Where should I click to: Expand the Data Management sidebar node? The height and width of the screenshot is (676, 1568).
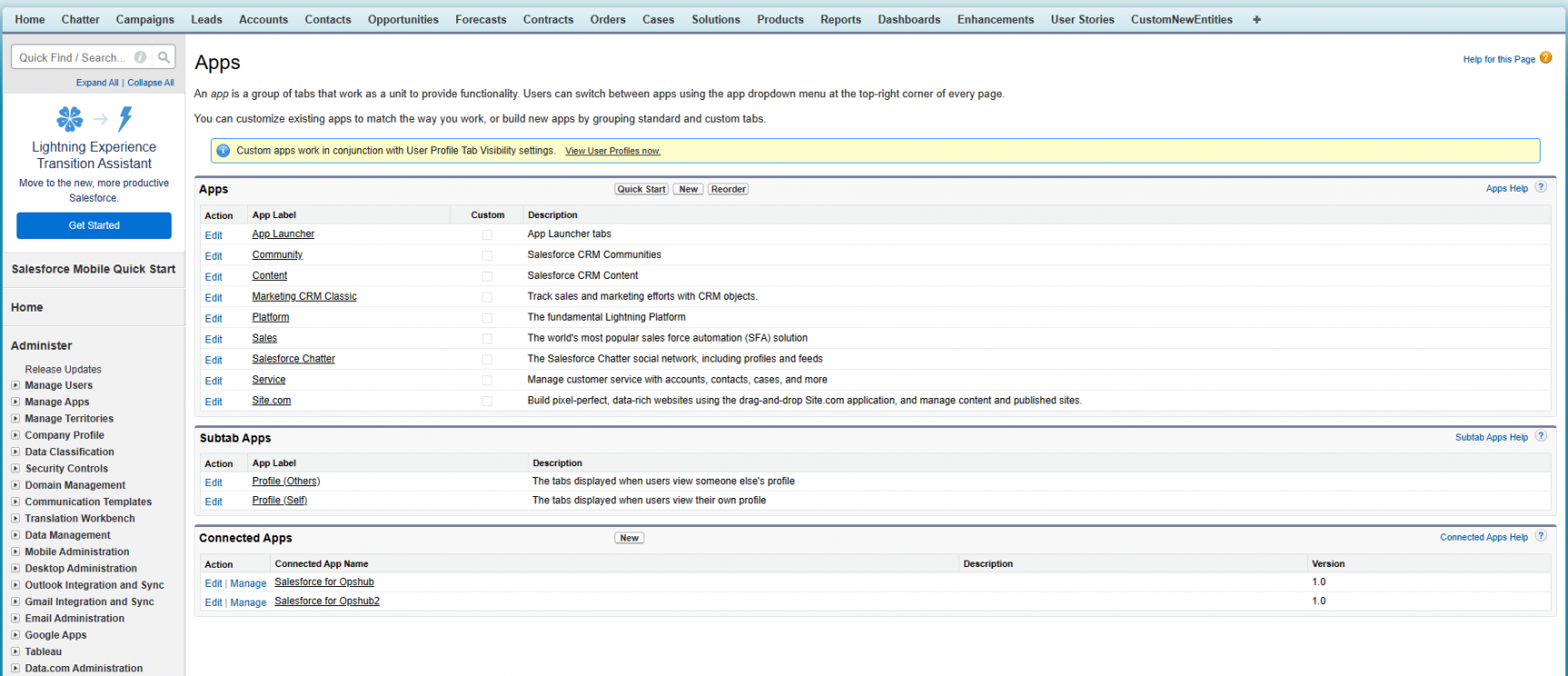pos(15,535)
